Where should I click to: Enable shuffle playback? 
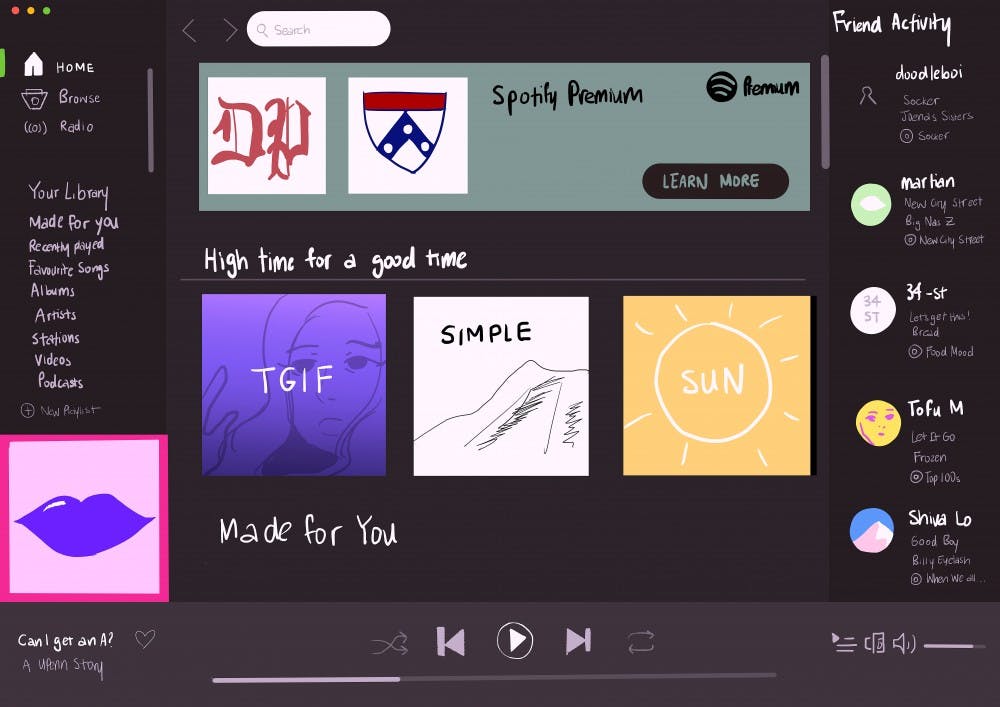[389, 641]
